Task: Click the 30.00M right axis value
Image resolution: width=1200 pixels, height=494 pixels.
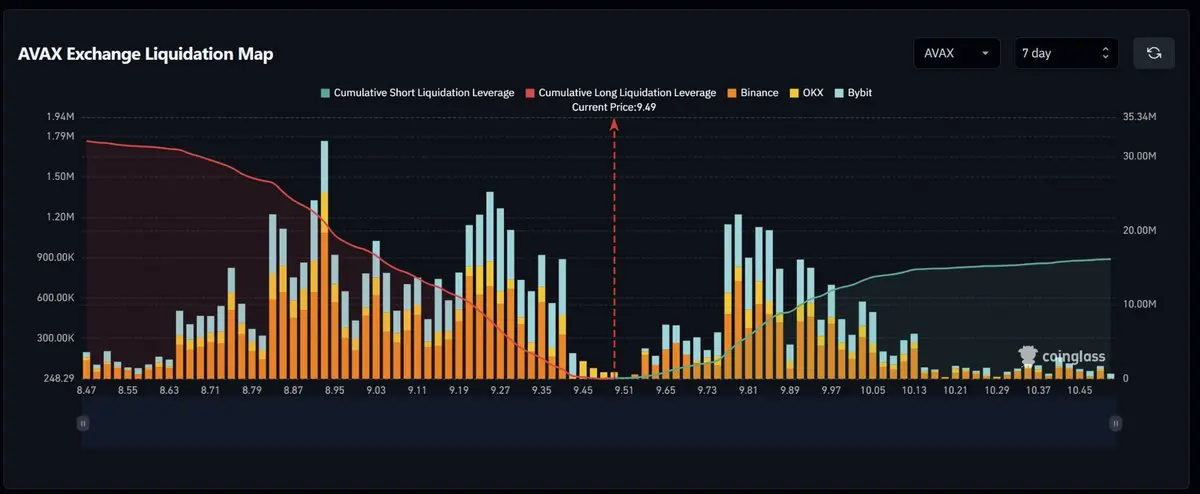Action: [x=1140, y=157]
